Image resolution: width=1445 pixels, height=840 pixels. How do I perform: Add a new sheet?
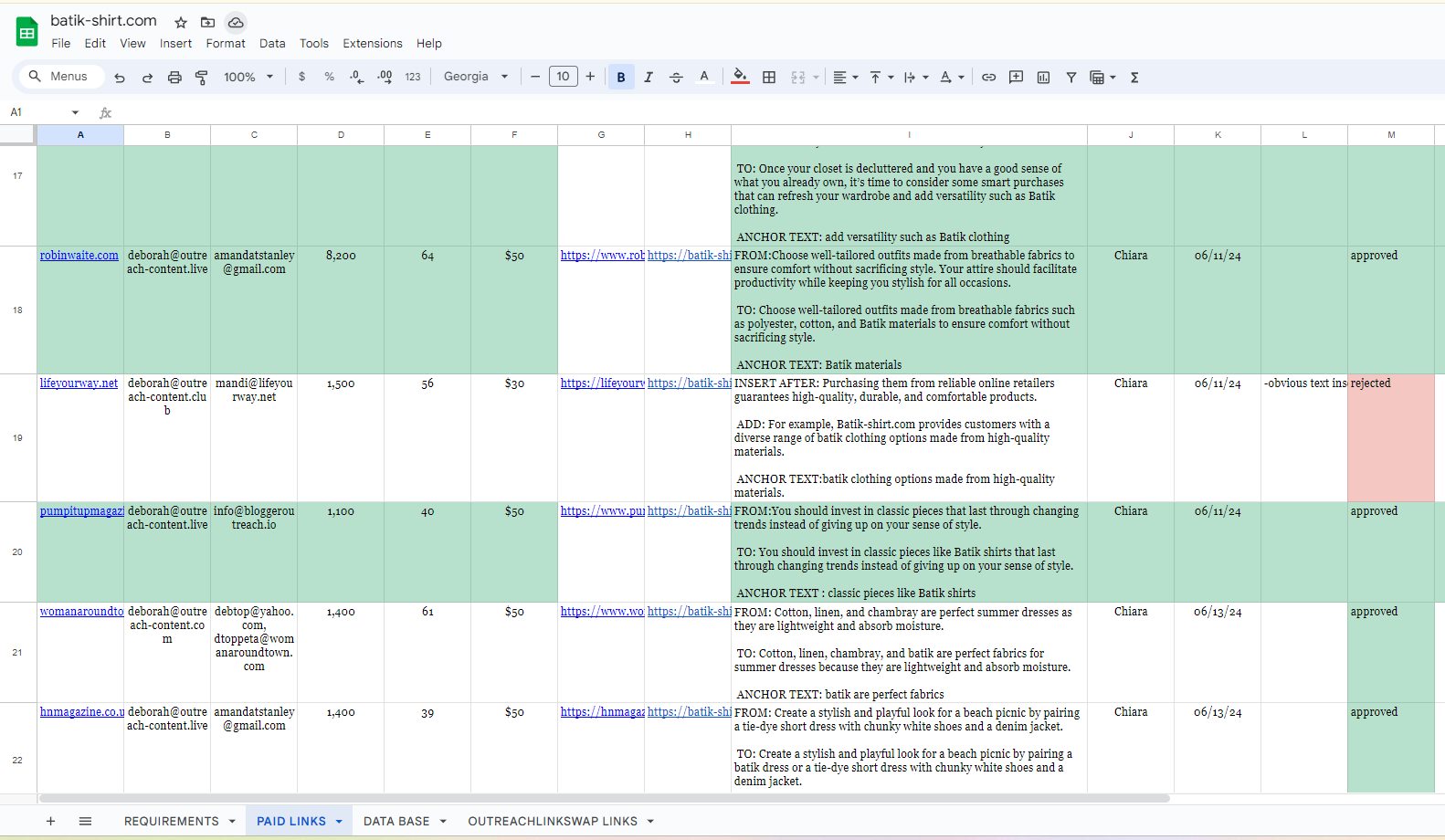50,821
